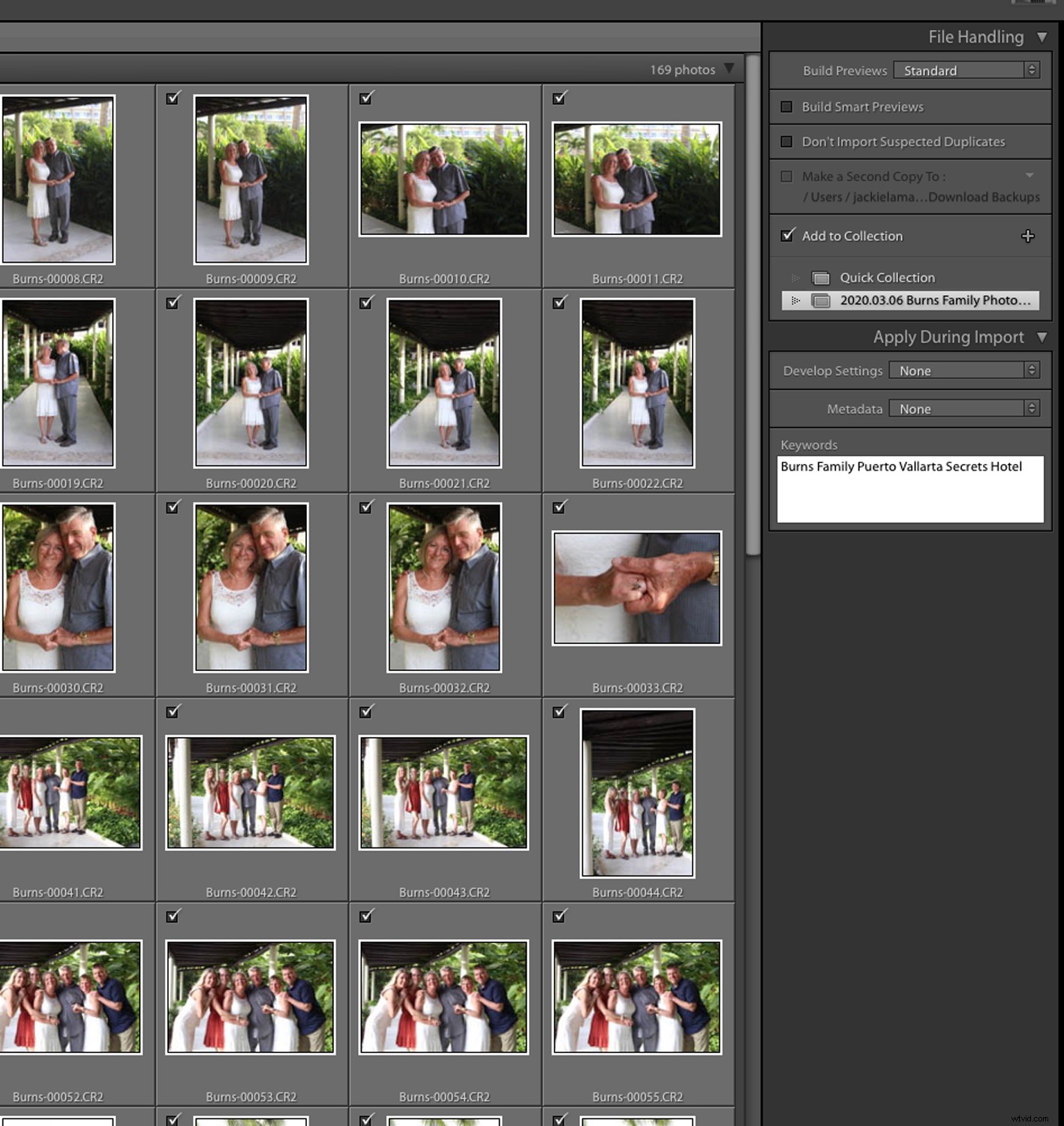
Task: Enable Don't Import Suspected Duplicates
Action: [x=786, y=141]
